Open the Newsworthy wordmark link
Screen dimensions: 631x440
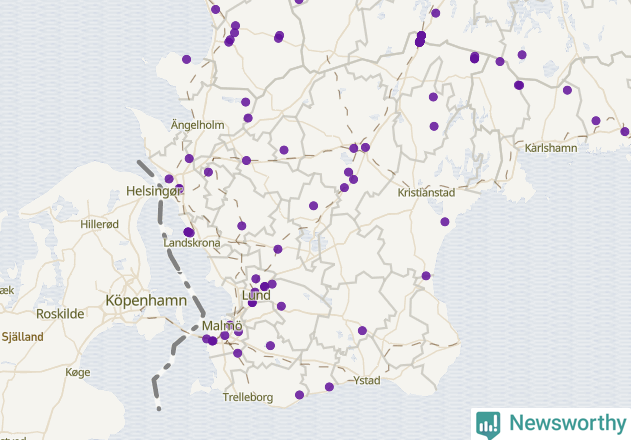click(567, 423)
